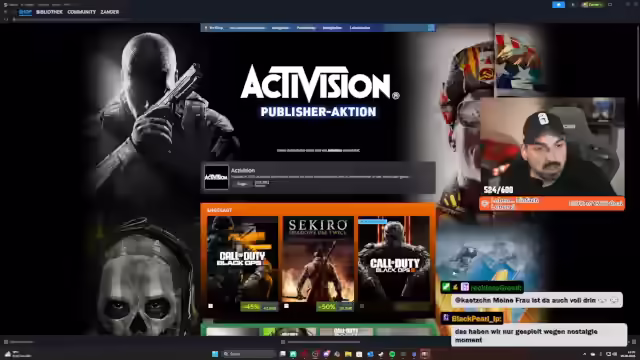The image size is (640, 360).
Task: Open the ZANDER profile tab
Action: [110, 12]
